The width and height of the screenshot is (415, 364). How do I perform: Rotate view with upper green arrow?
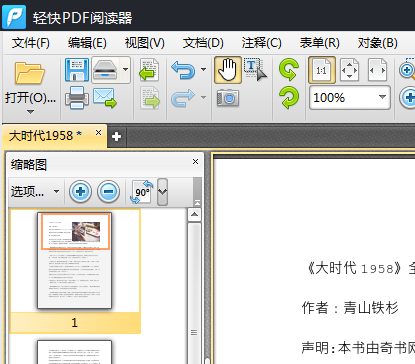coord(289,70)
